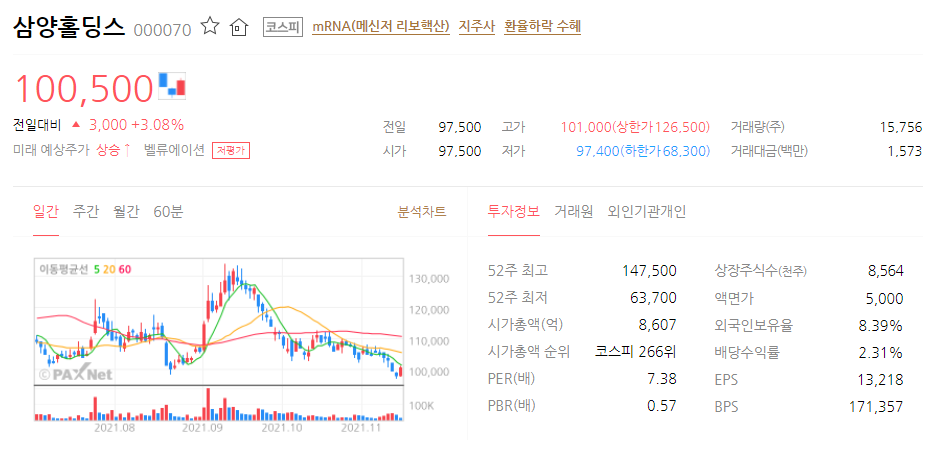Click the 이동평균선 legend label in chart
This screenshot has height=452, width=936.
pos(63,269)
